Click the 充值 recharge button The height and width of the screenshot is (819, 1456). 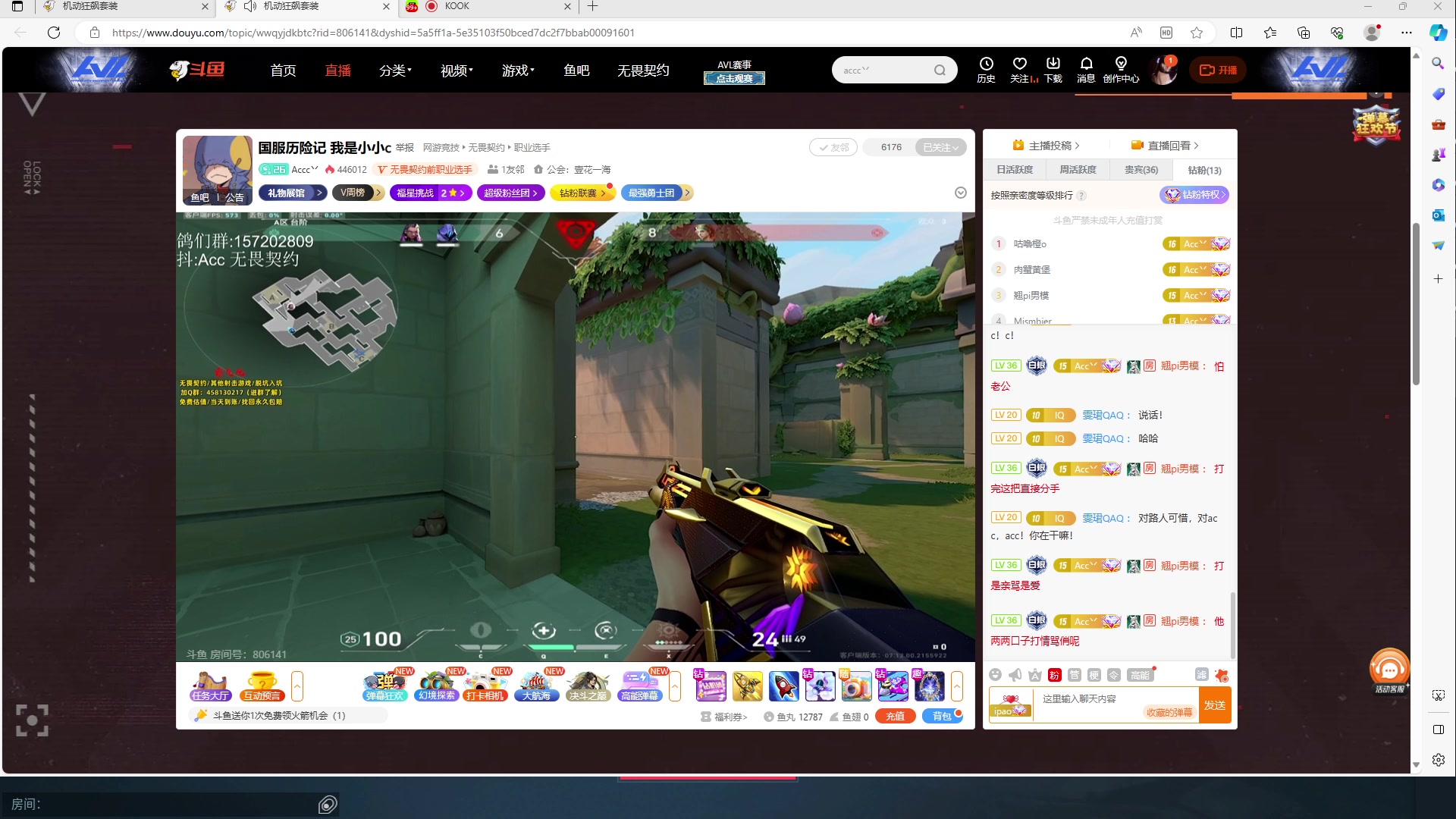coord(895,716)
